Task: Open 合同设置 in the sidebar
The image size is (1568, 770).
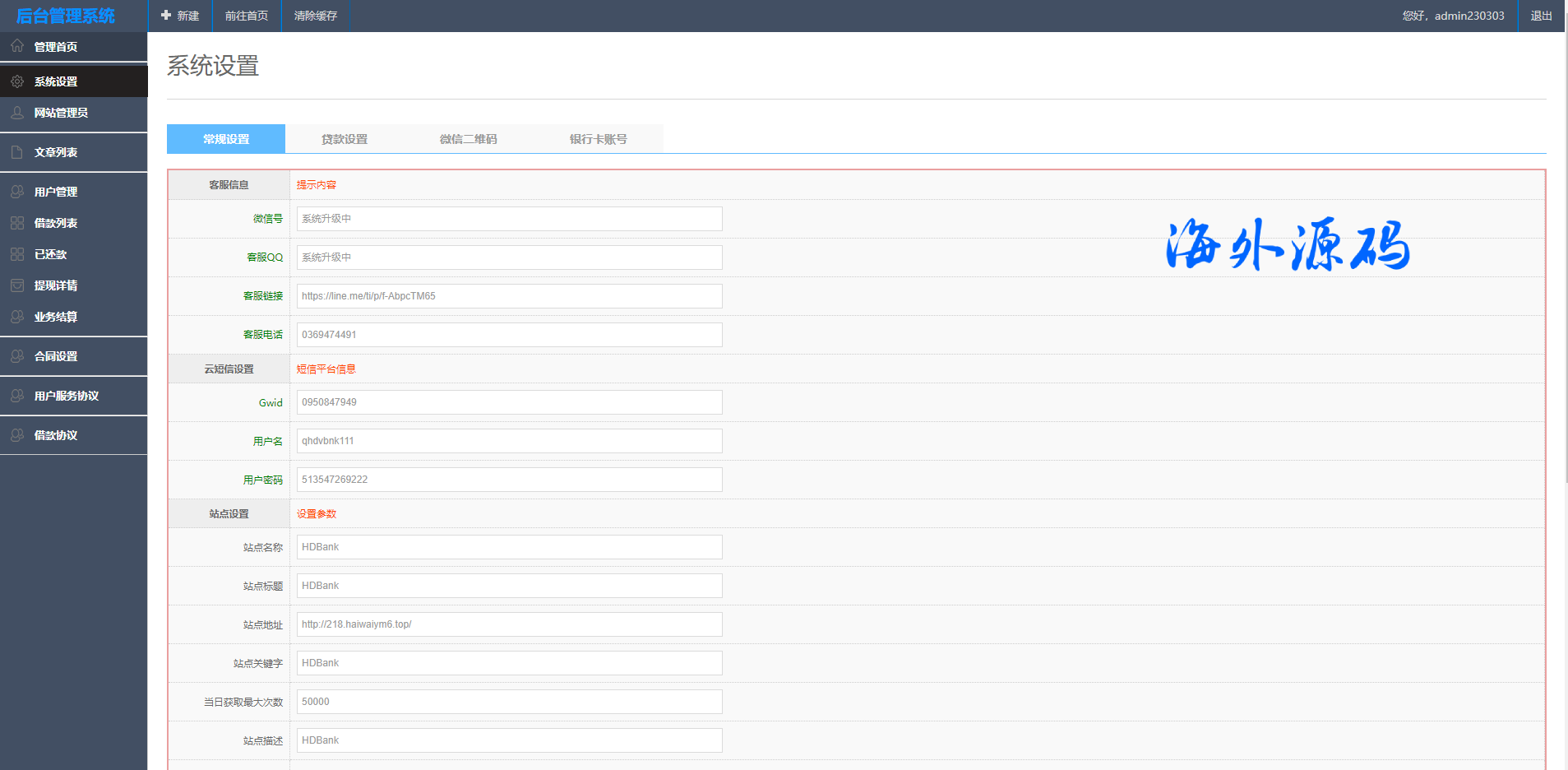Action: (56, 356)
